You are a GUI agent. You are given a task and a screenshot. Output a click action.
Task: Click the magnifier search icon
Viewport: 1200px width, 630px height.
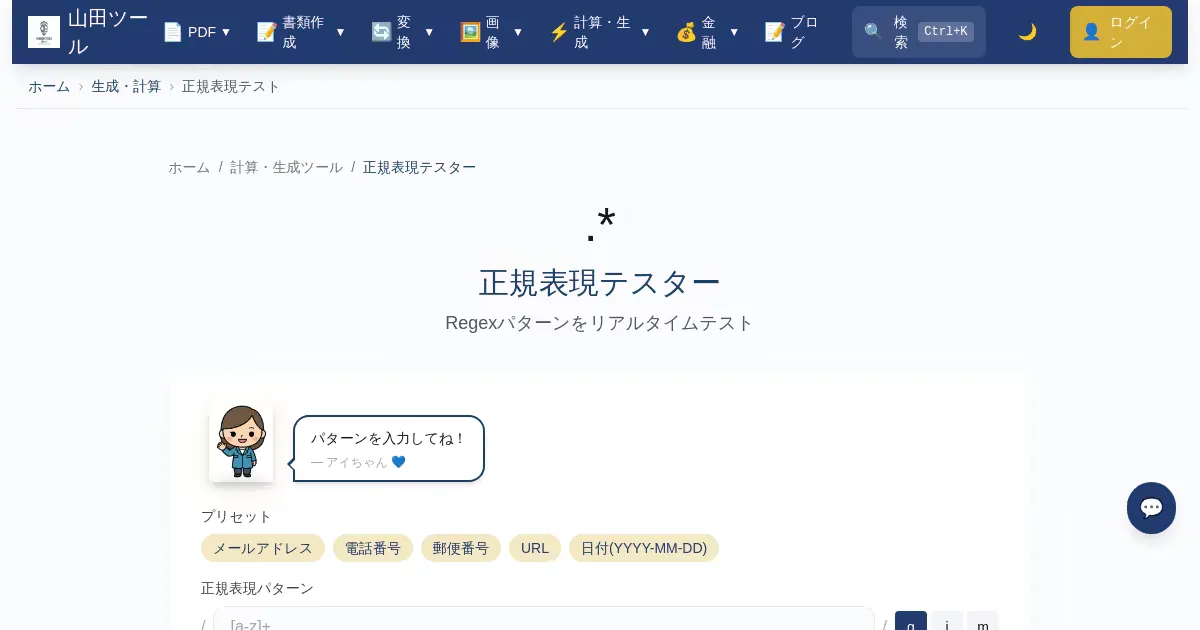(873, 32)
